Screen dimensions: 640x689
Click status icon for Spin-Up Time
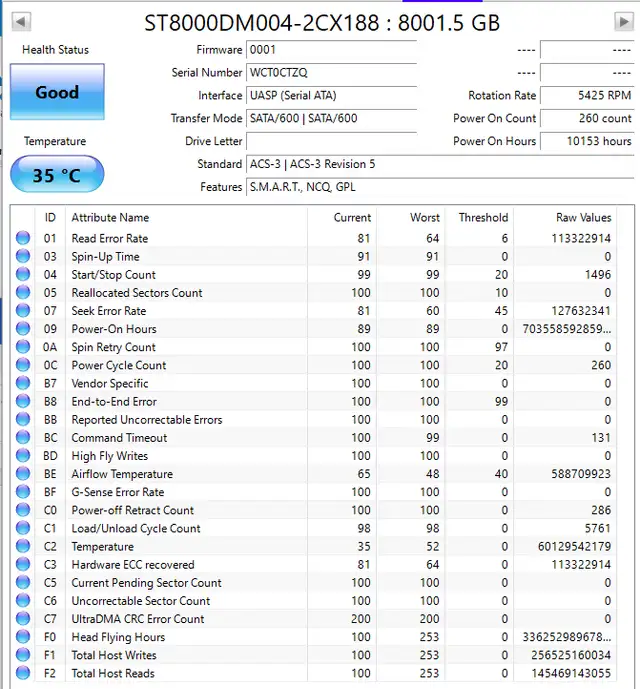(23, 256)
